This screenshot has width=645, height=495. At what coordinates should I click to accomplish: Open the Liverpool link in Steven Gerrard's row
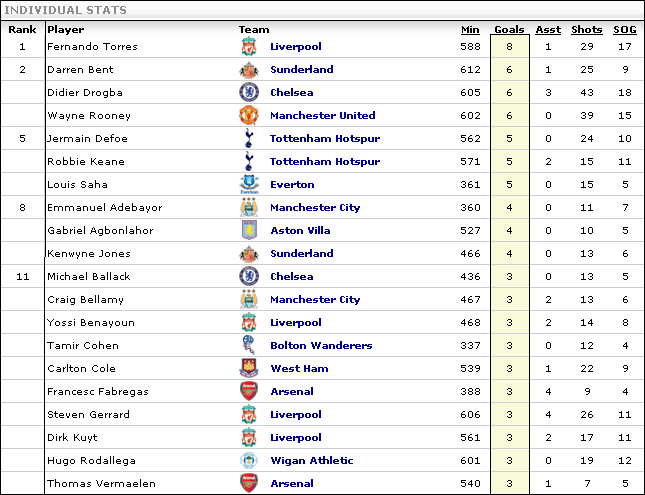296,414
